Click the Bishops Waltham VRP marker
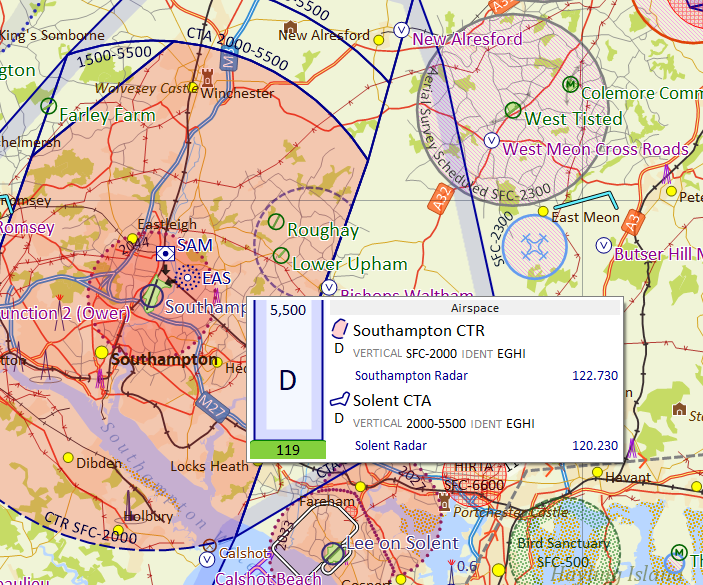The height and width of the screenshot is (585, 703). pyautogui.click(x=330, y=287)
